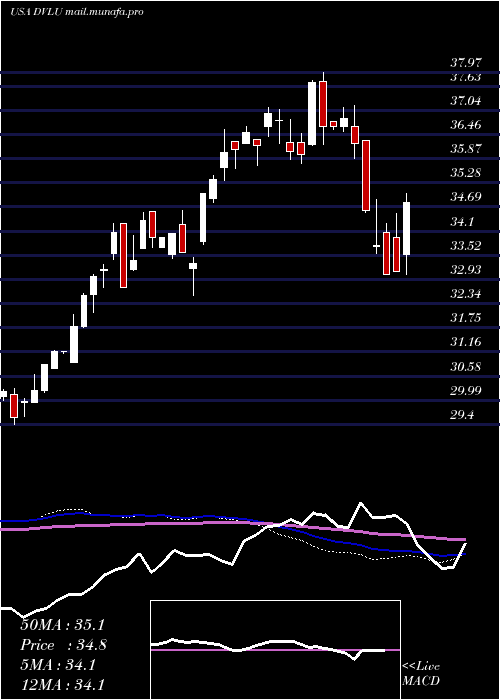
Task: Click inside the Live MACD inset chart
Action: [x=275, y=650]
